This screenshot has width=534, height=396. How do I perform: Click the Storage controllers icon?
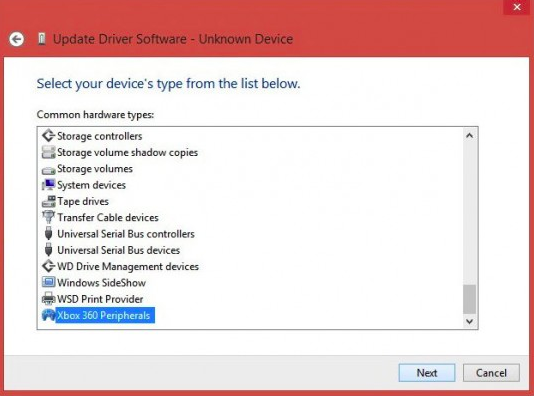(x=48, y=136)
